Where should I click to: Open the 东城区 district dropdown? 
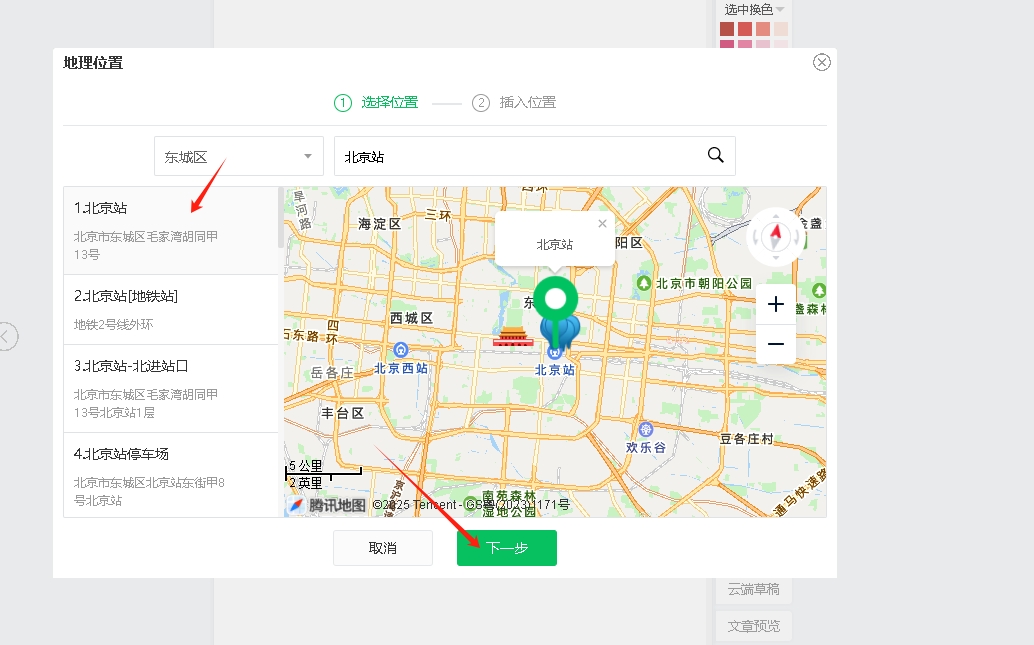(238, 157)
